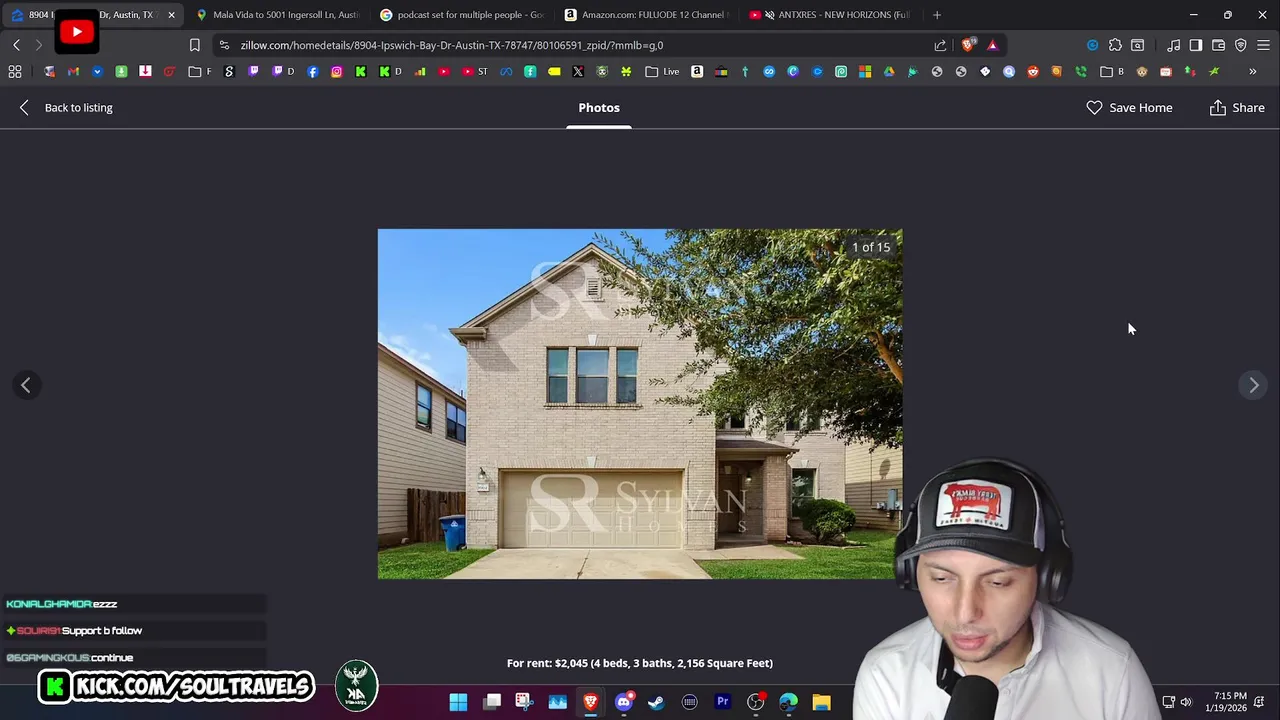Click the 7:15 PM clock in taskbar
Image resolution: width=1280 pixels, height=720 pixels.
click(1225, 702)
